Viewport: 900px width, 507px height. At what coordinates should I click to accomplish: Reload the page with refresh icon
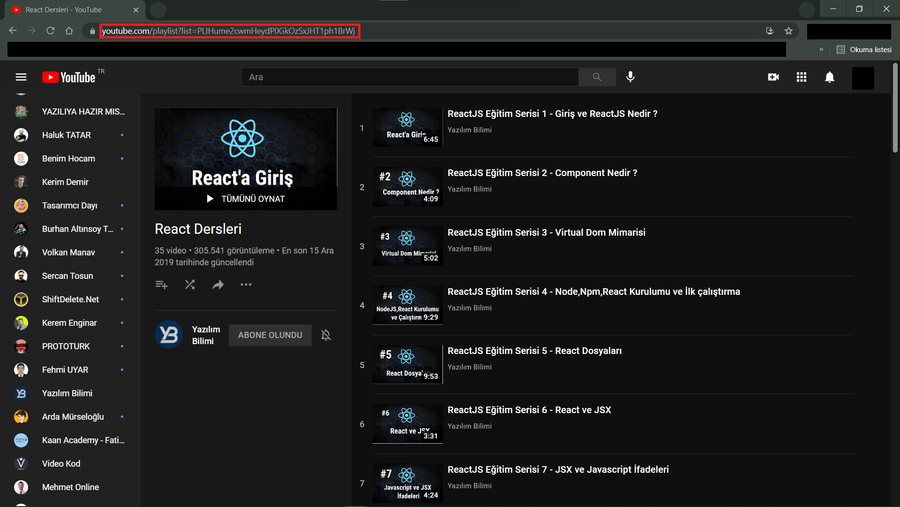pyautogui.click(x=51, y=30)
